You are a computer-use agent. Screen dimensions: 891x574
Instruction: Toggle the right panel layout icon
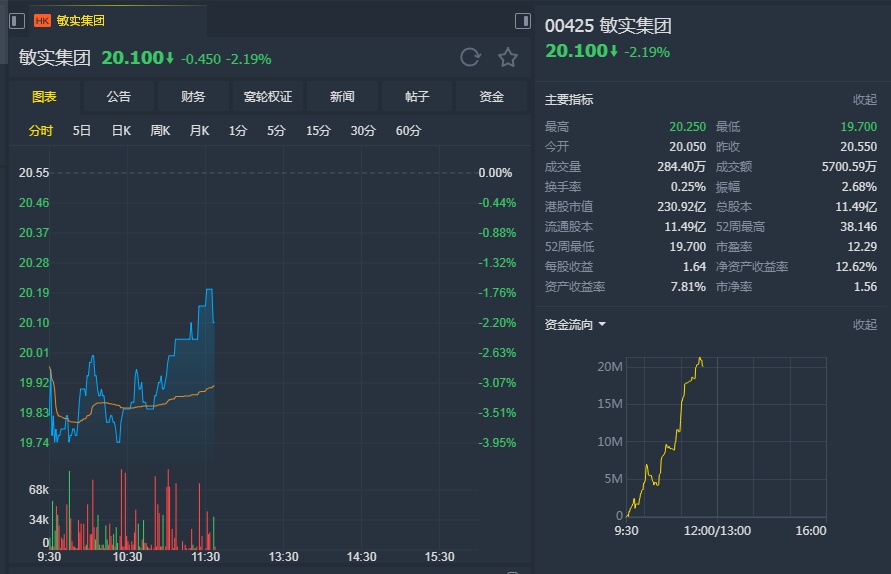tap(523, 21)
